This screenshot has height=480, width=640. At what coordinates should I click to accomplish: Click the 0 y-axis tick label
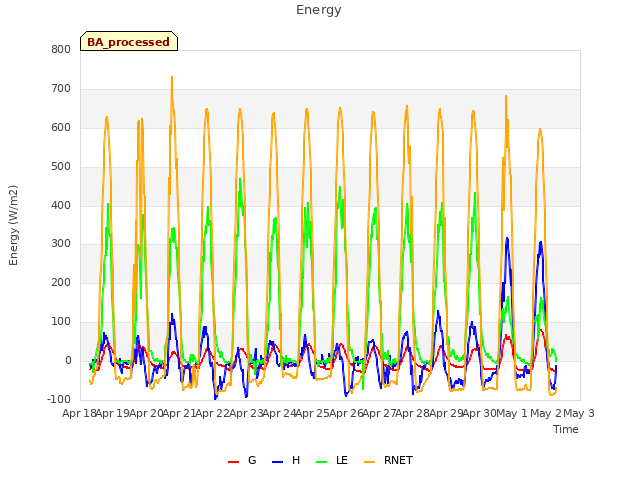click(68, 361)
